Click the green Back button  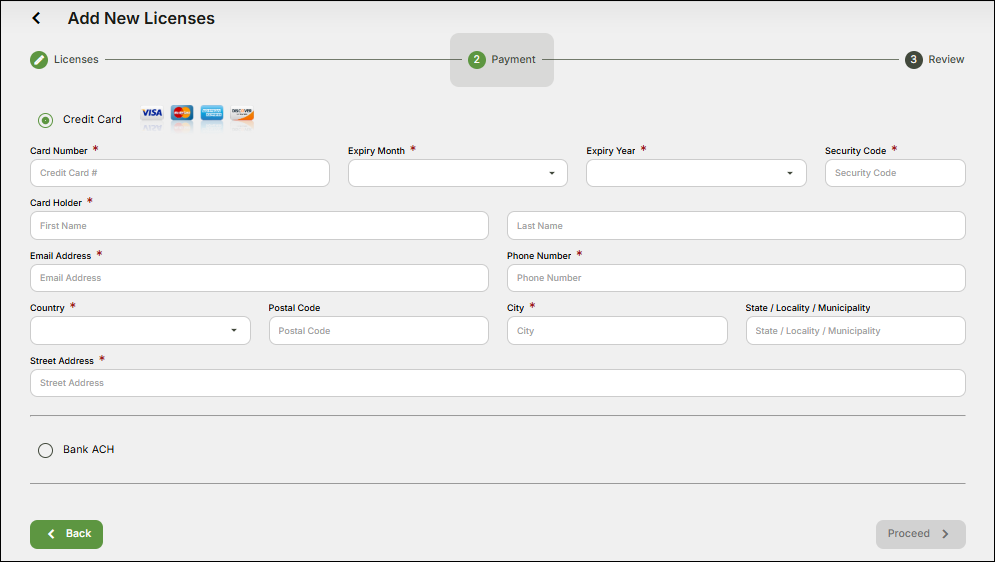point(66,534)
